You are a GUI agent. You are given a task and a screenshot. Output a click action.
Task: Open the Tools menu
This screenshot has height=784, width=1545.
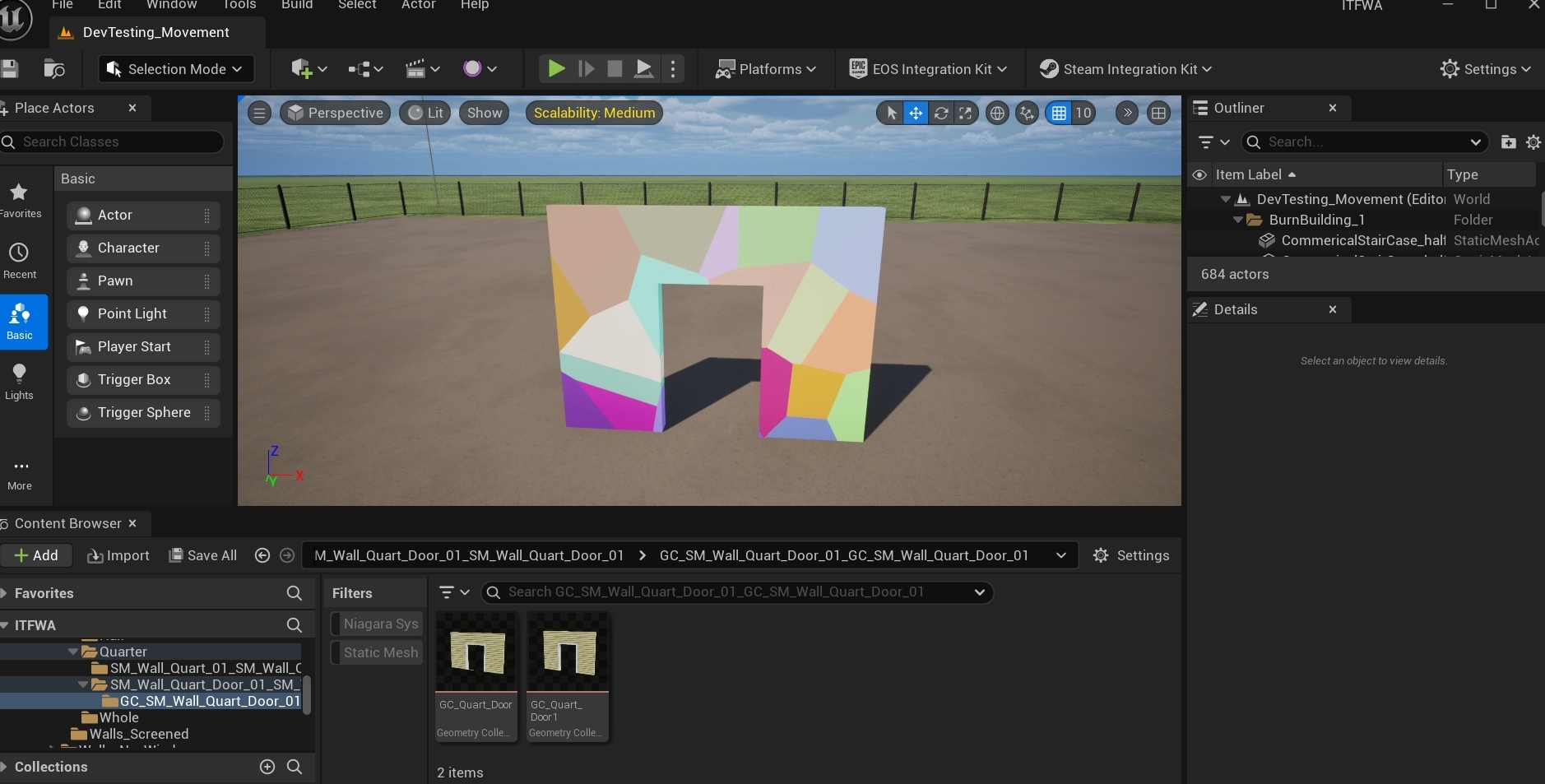(x=239, y=5)
